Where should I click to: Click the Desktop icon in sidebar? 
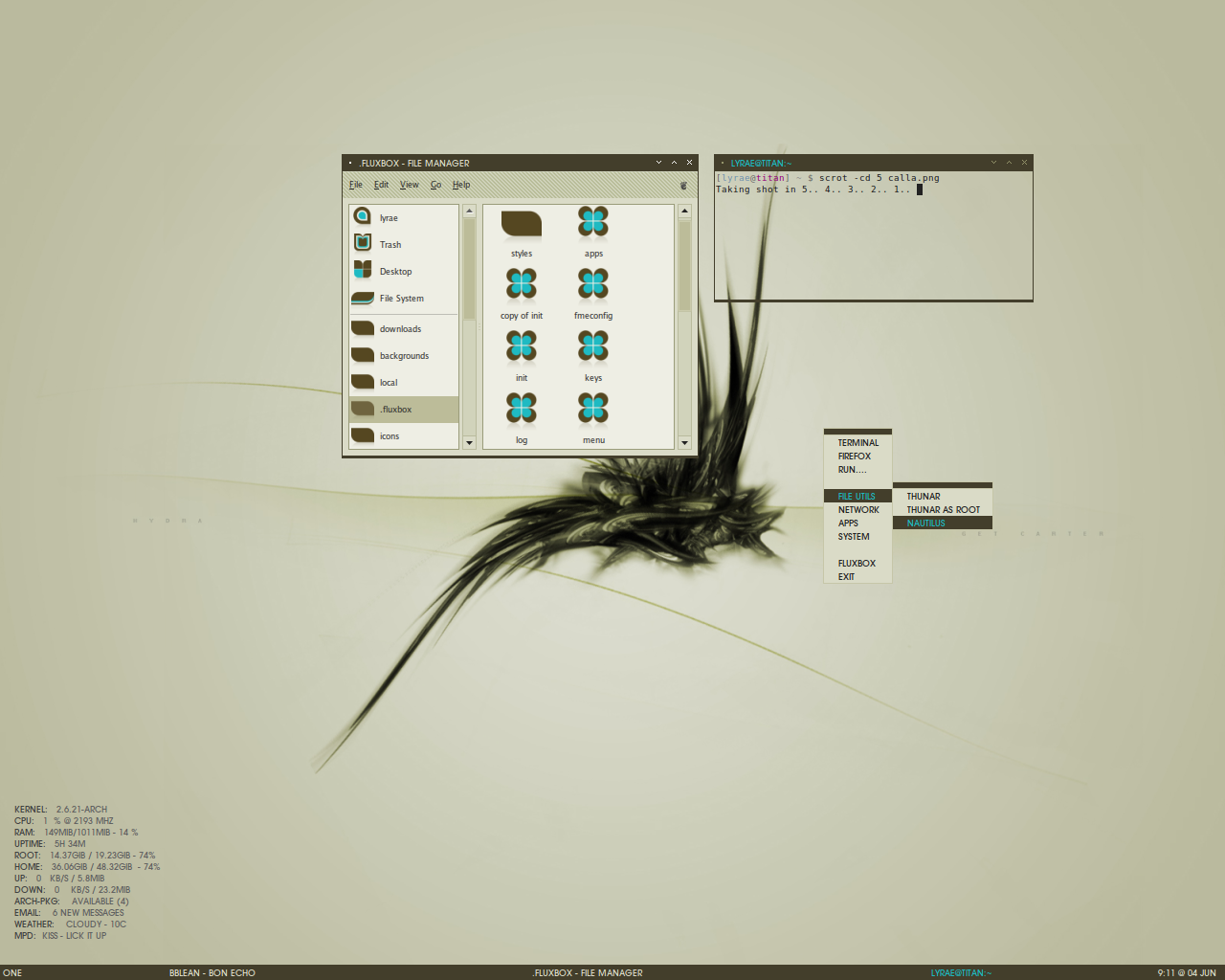coord(363,270)
